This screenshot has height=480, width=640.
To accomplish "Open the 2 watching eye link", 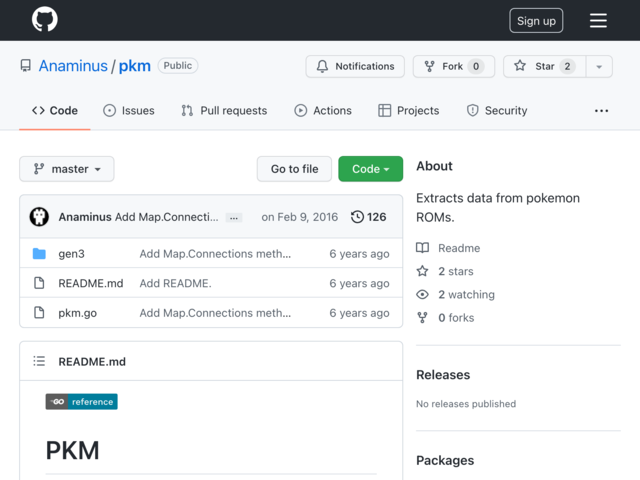I will (456, 294).
